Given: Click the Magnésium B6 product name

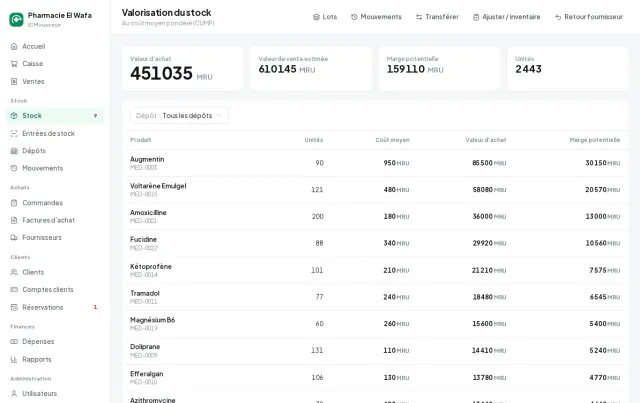Looking at the screenshot, I should (x=152, y=320).
